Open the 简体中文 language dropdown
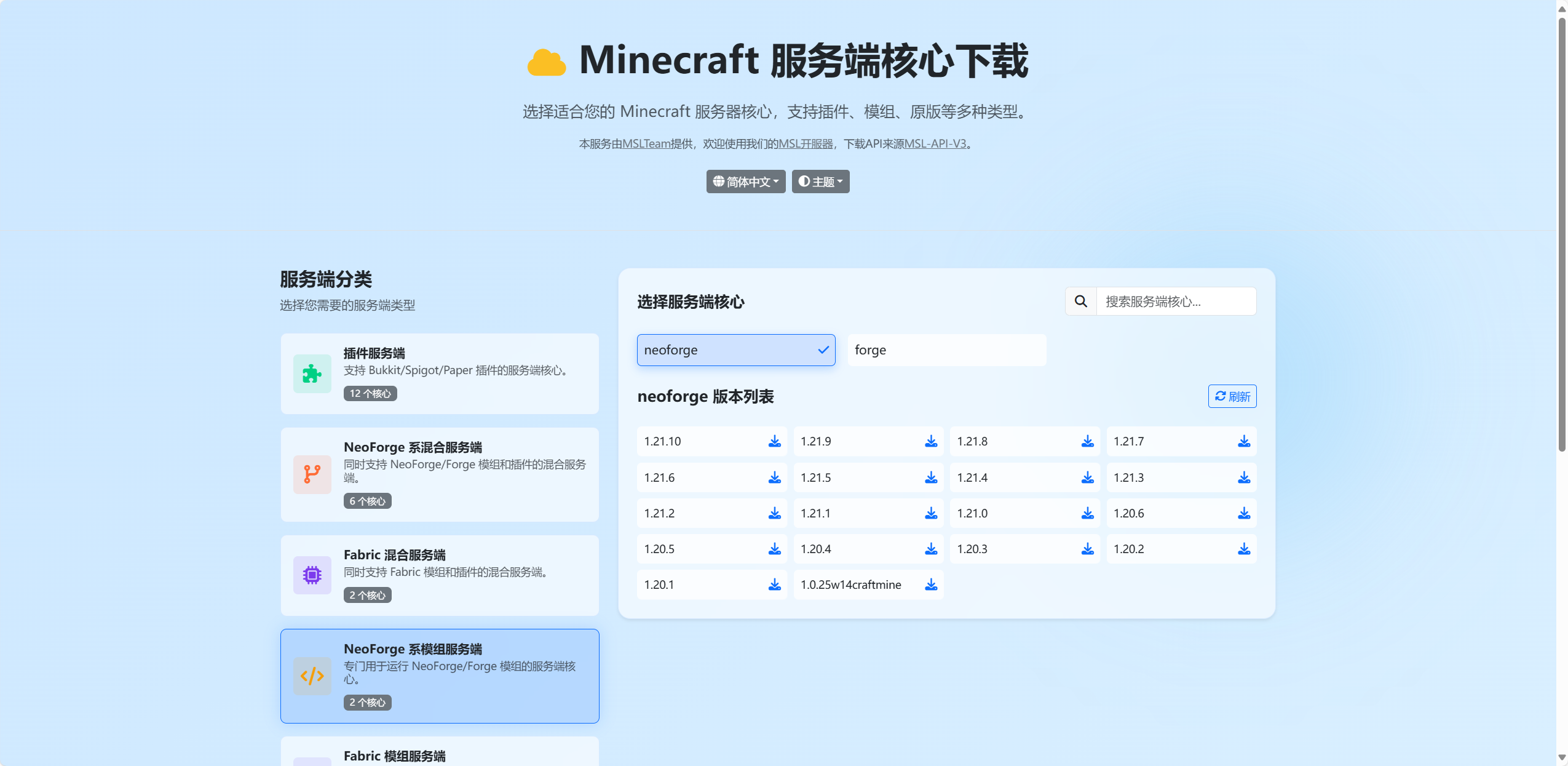The image size is (1568, 766). (x=745, y=182)
